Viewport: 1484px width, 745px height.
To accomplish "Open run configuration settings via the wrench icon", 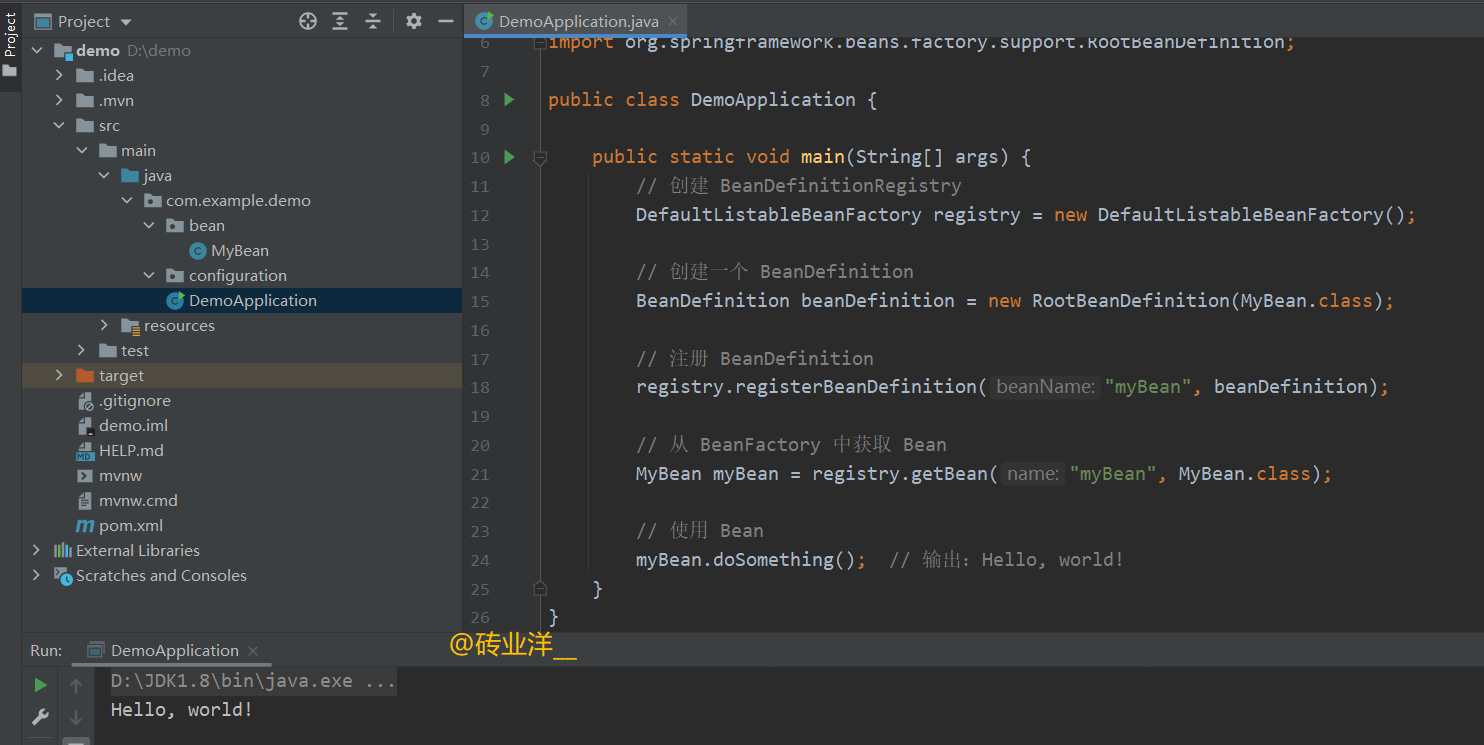I will coord(40,716).
